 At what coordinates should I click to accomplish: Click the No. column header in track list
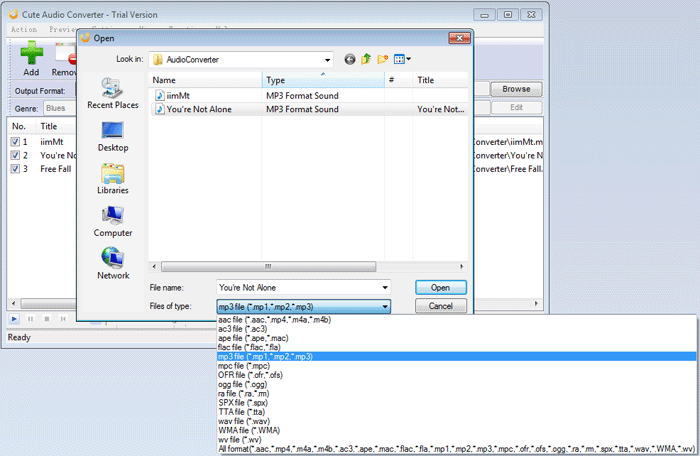coord(19,126)
